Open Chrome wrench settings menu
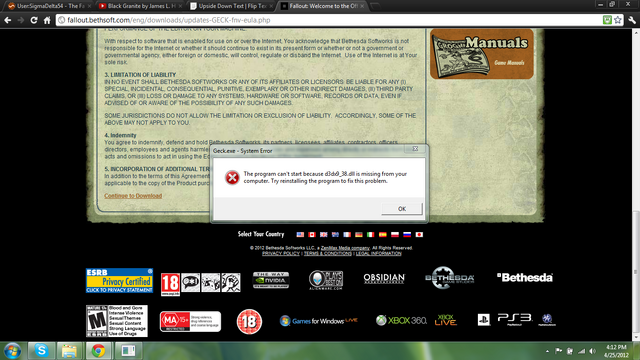The height and width of the screenshot is (360, 640). click(x=632, y=20)
